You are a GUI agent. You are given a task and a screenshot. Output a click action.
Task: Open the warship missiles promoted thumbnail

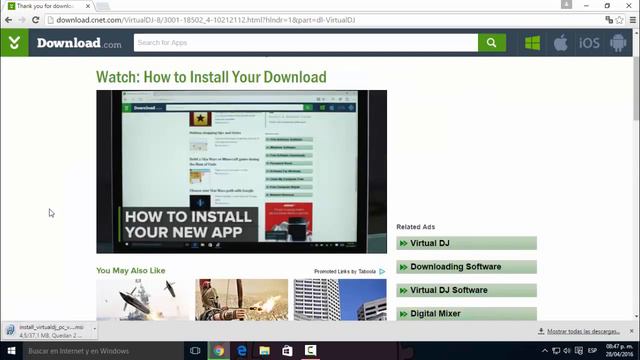click(x=143, y=300)
